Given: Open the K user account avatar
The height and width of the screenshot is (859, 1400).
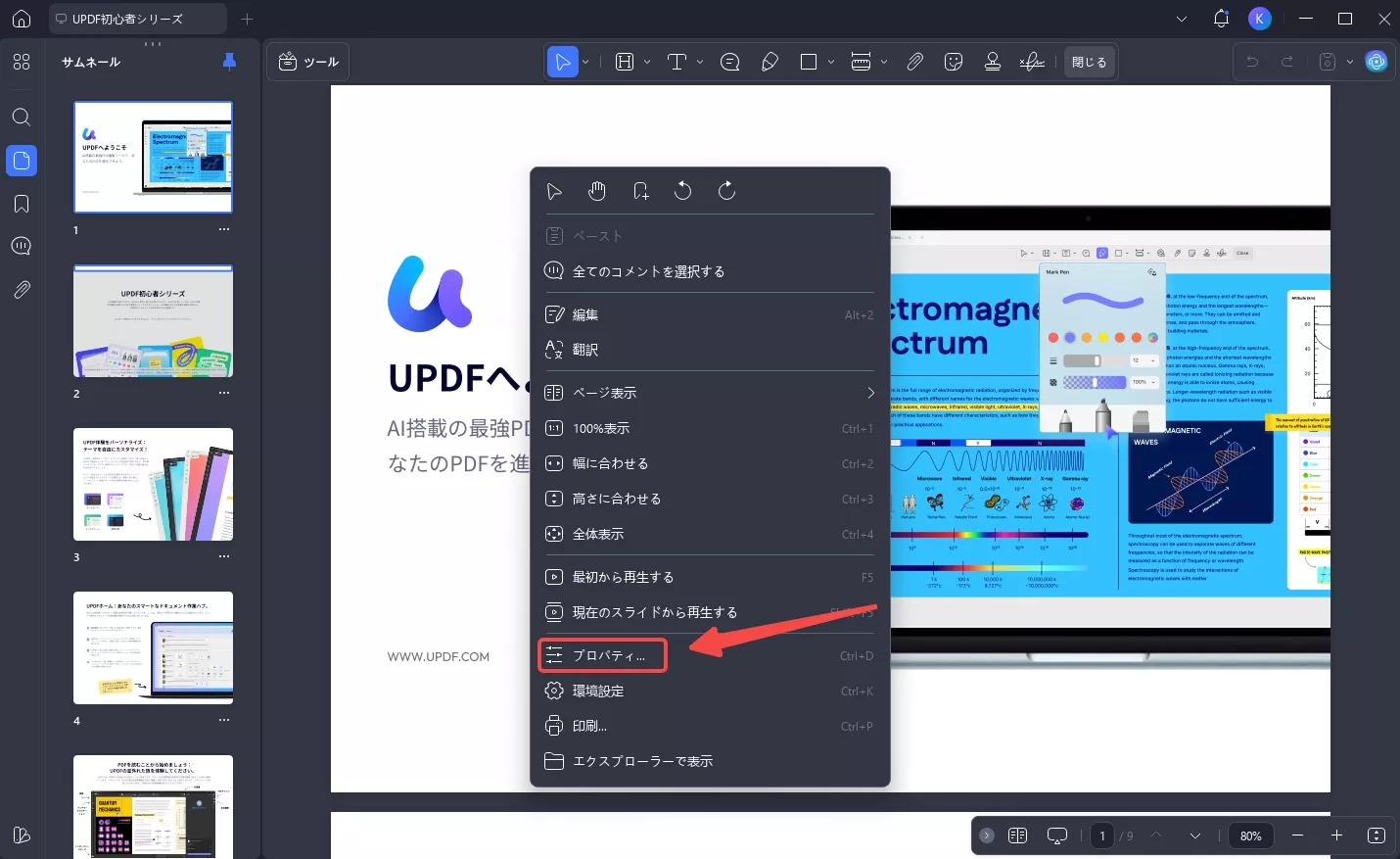Looking at the screenshot, I should [x=1260, y=19].
